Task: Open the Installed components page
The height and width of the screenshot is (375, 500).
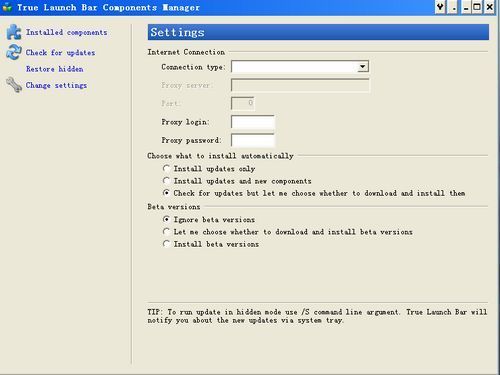Action: [x=67, y=32]
